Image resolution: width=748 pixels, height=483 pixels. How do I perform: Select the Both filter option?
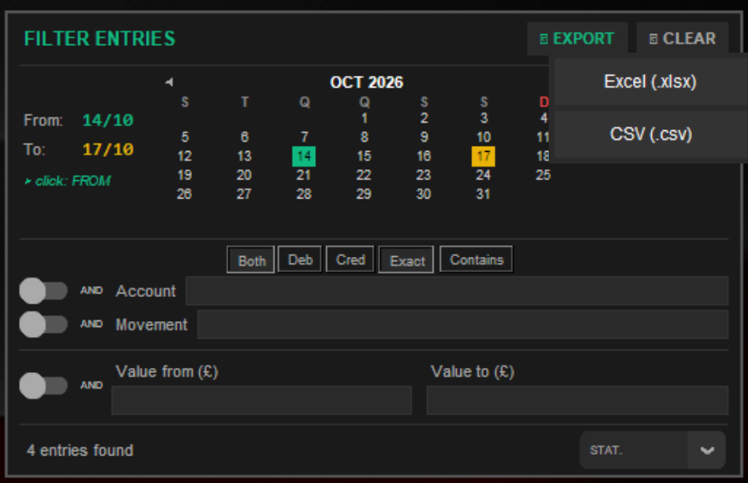251,260
